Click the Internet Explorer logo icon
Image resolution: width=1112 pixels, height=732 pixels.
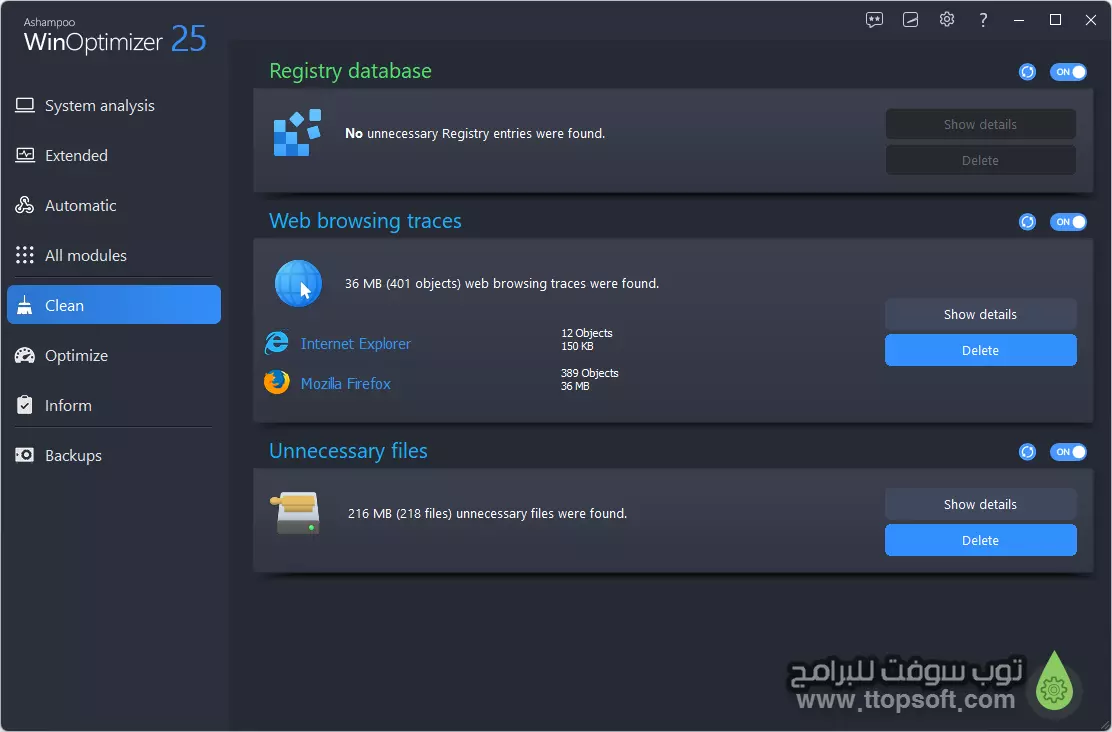coord(277,343)
